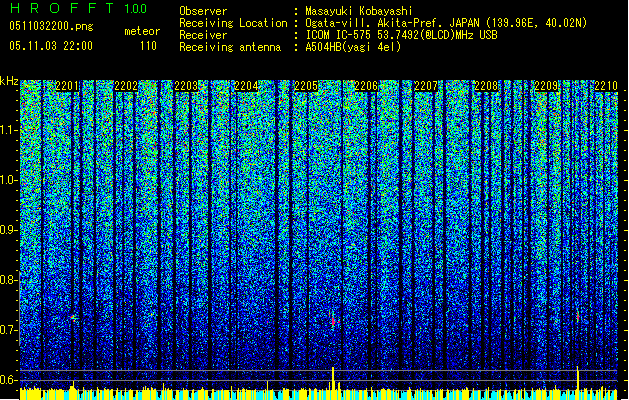
Task: Click the 2210 time marker
Action: (x=606, y=86)
